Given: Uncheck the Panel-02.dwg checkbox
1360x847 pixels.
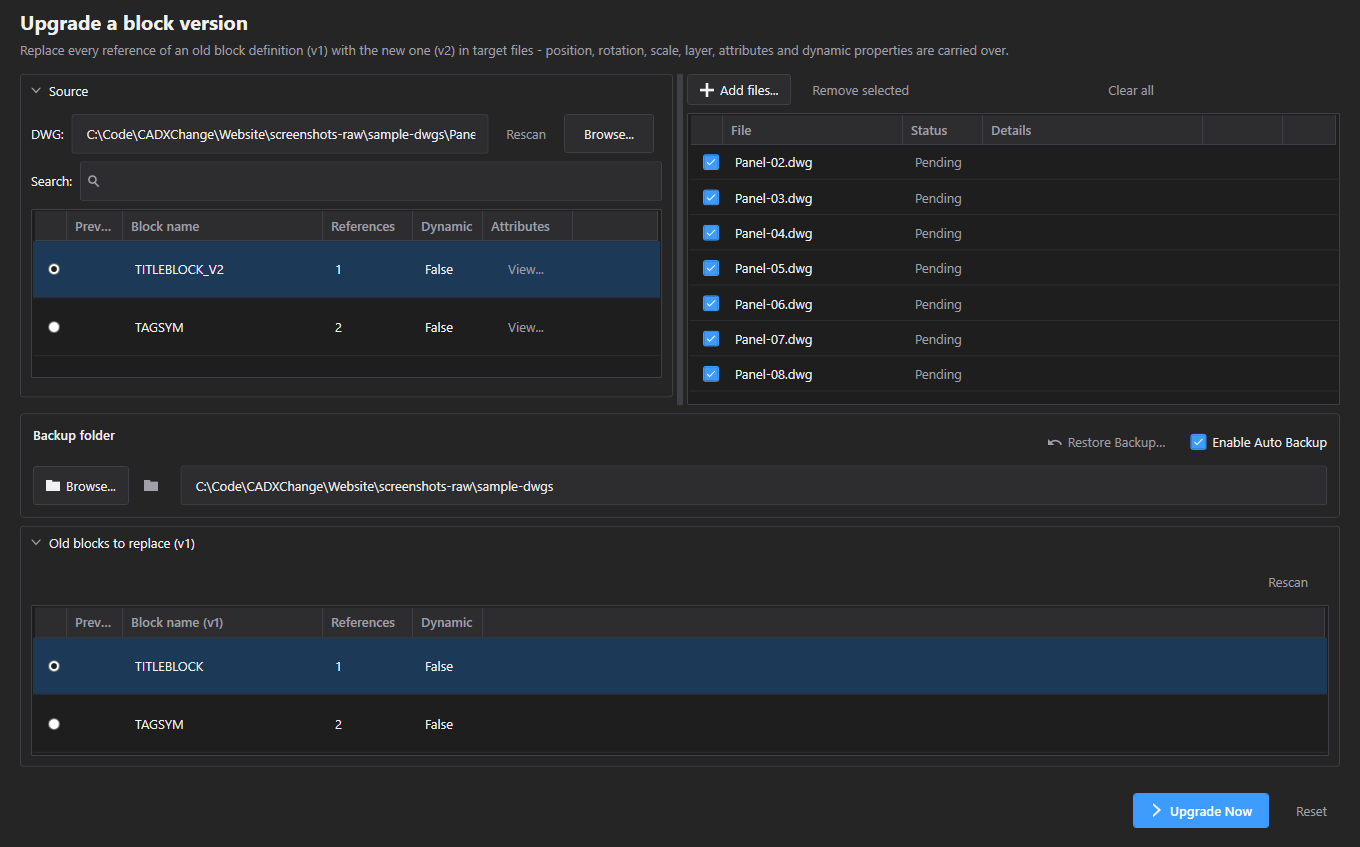Looking at the screenshot, I should 711,162.
